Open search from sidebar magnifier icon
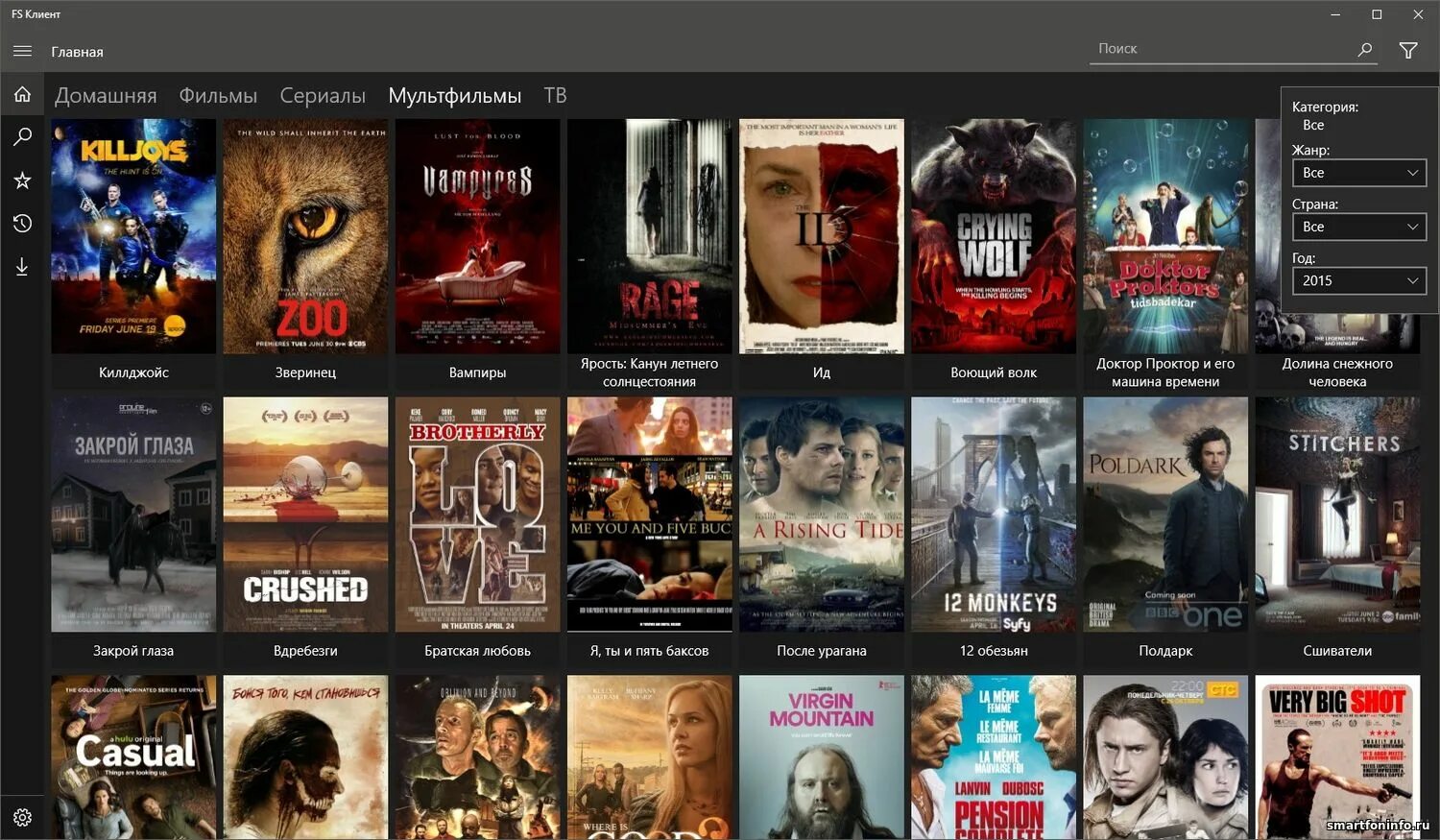Image resolution: width=1440 pixels, height=840 pixels. 22,137
